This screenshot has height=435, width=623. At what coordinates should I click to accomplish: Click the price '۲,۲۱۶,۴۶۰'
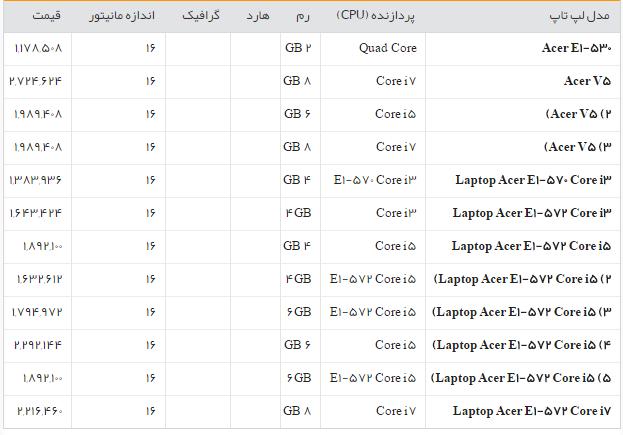[40, 411]
